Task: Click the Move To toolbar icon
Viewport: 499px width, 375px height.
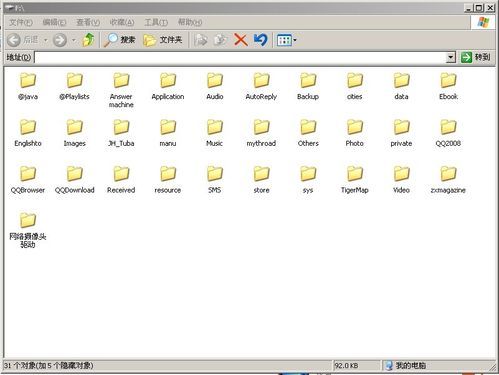Action: coord(201,40)
